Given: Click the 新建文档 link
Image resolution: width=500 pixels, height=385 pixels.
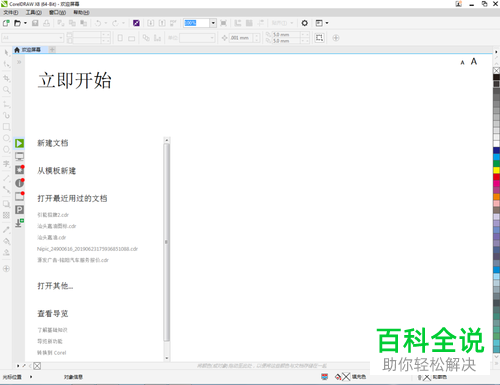Looking at the screenshot, I should click(x=53, y=143).
